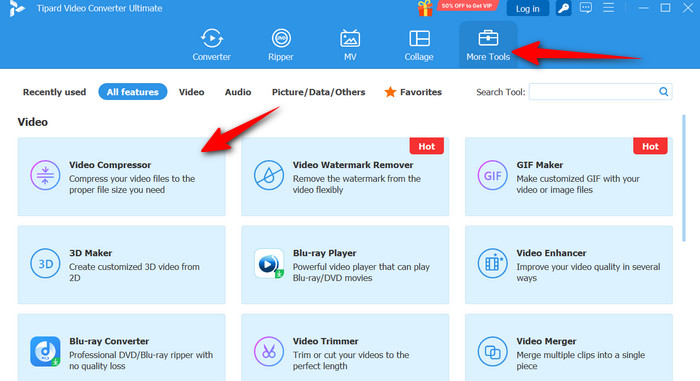Click the Hot badge on Watermark Remover
Image resolution: width=700 pixels, height=381 pixels.
[426, 146]
